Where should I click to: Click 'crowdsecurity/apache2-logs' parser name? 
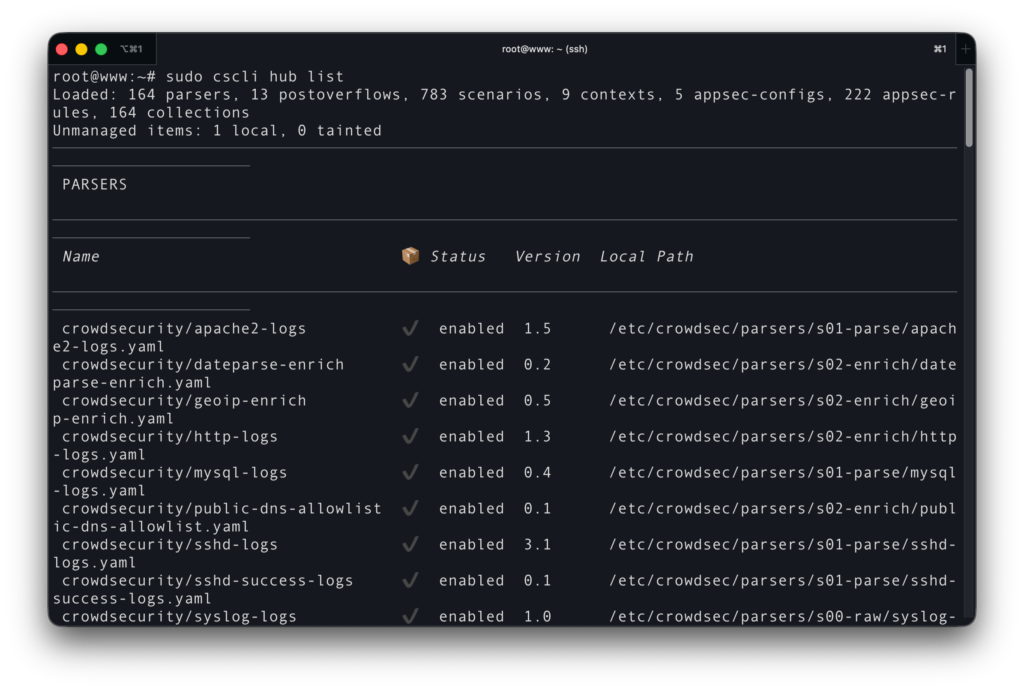coord(184,328)
